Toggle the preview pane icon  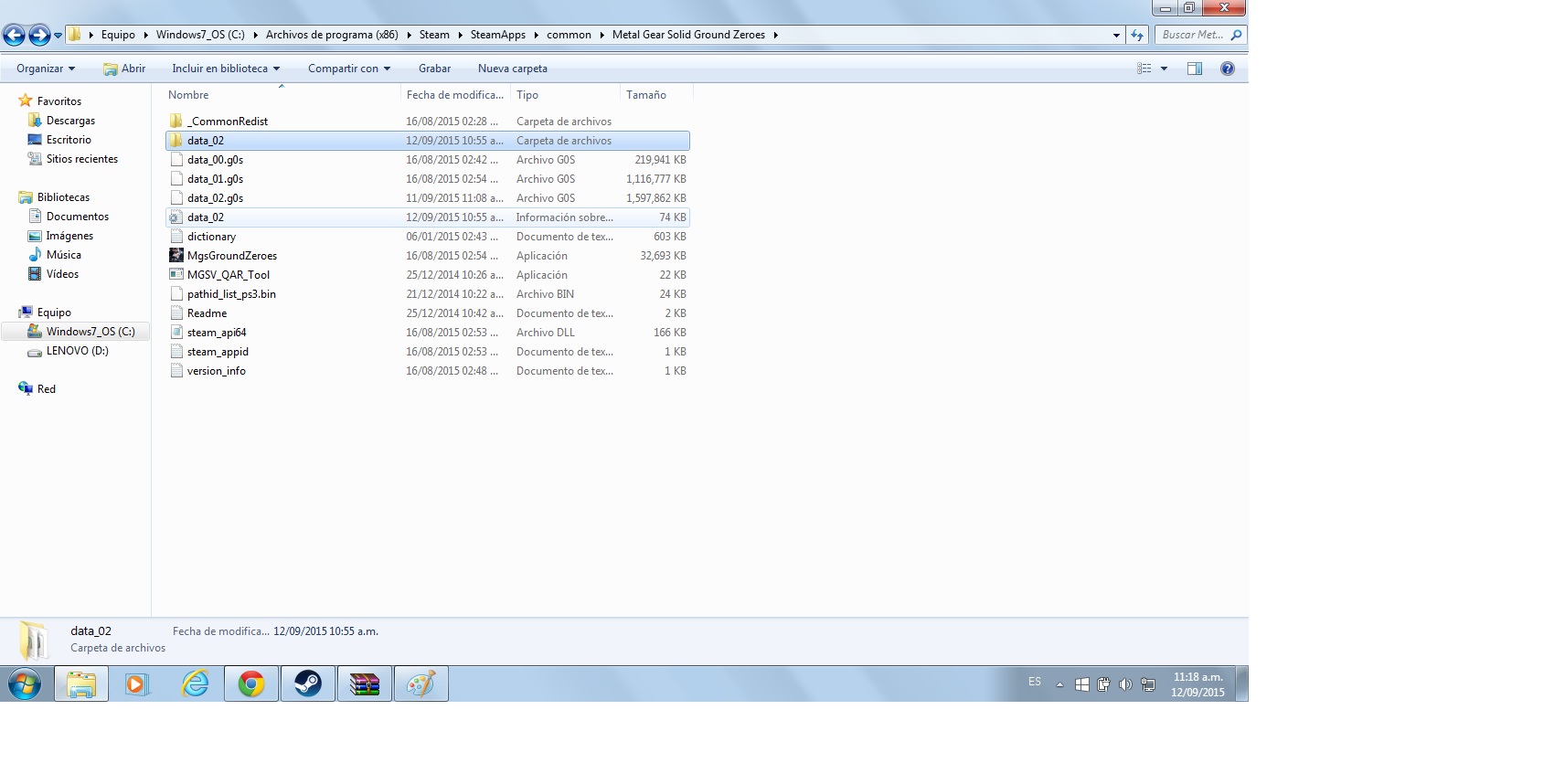click(x=1194, y=69)
